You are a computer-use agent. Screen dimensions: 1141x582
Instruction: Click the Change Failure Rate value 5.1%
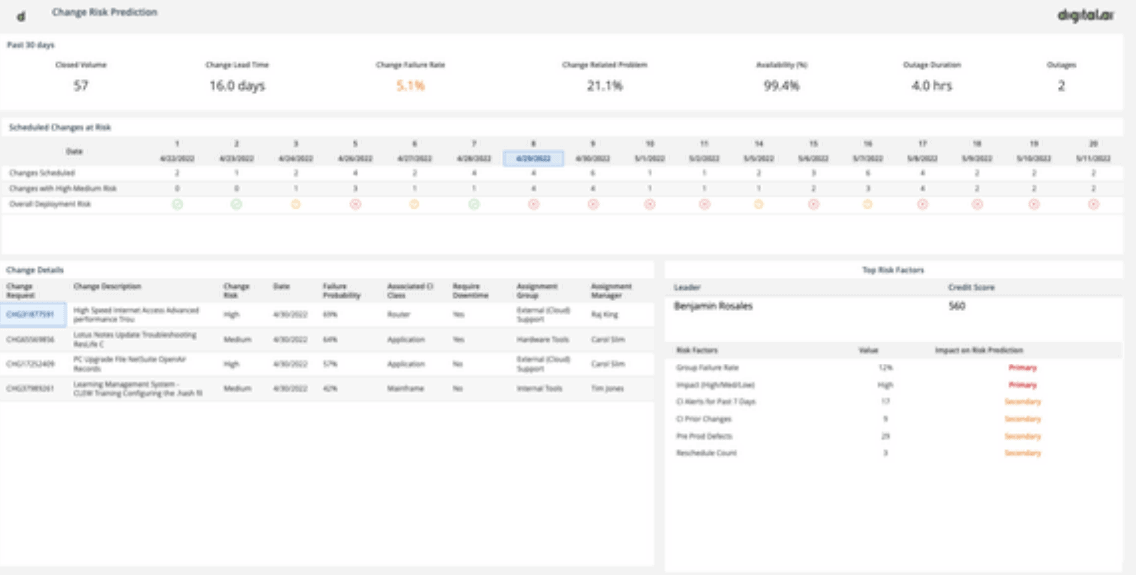point(410,86)
